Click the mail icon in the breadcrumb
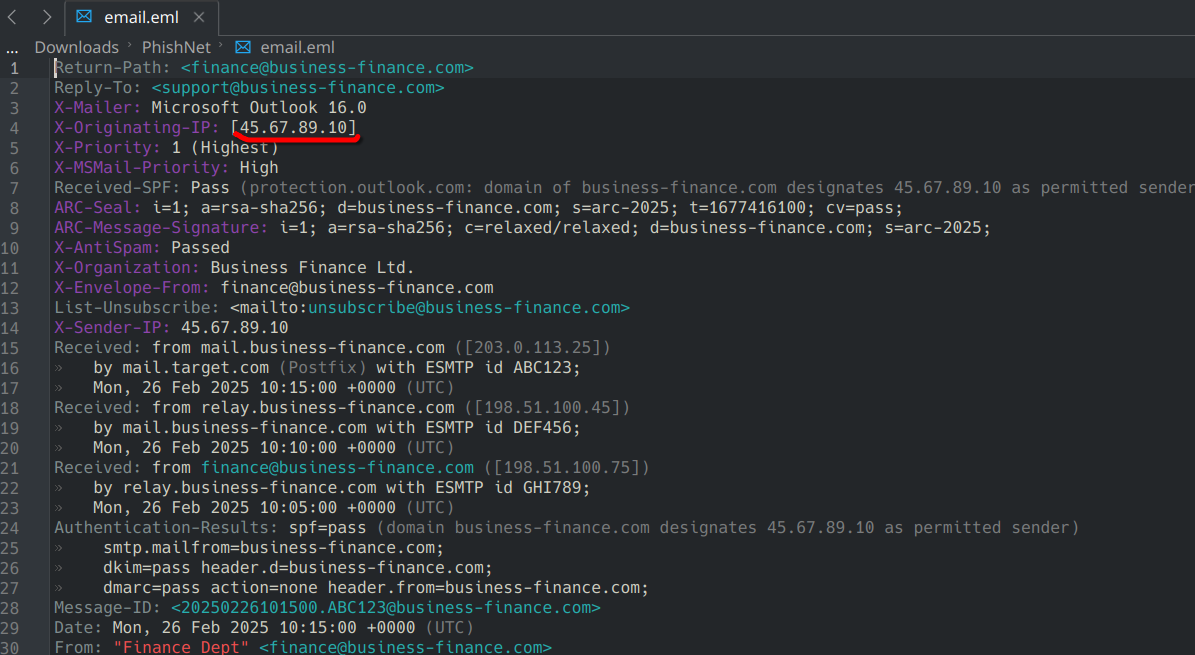Viewport: 1195px width, 655px height. 243,47
